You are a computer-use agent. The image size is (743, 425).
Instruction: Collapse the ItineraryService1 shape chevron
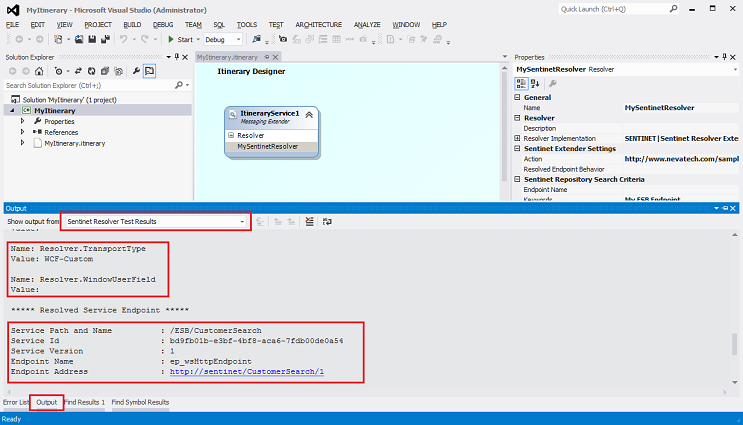pos(309,116)
